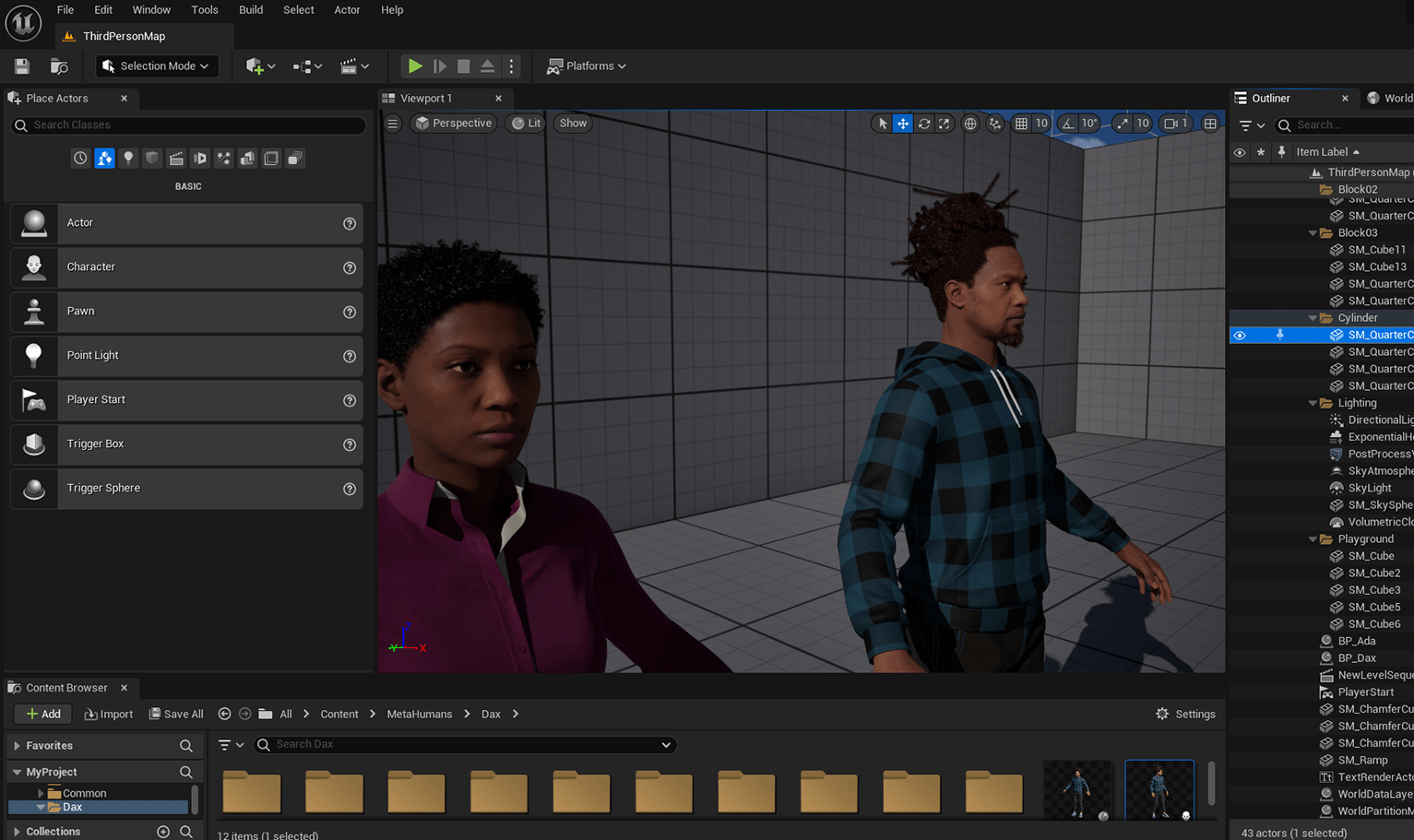Image resolution: width=1414 pixels, height=840 pixels.
Task: Show the Recently Placed category in Place Actors
Action: 80,159
